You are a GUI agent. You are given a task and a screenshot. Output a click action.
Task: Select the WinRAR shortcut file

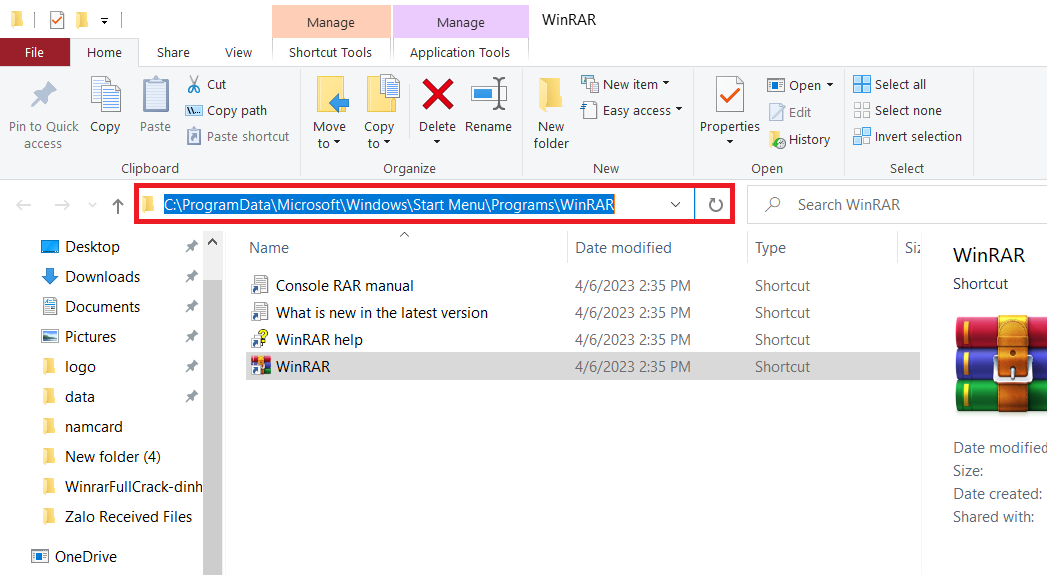(582, 366)
